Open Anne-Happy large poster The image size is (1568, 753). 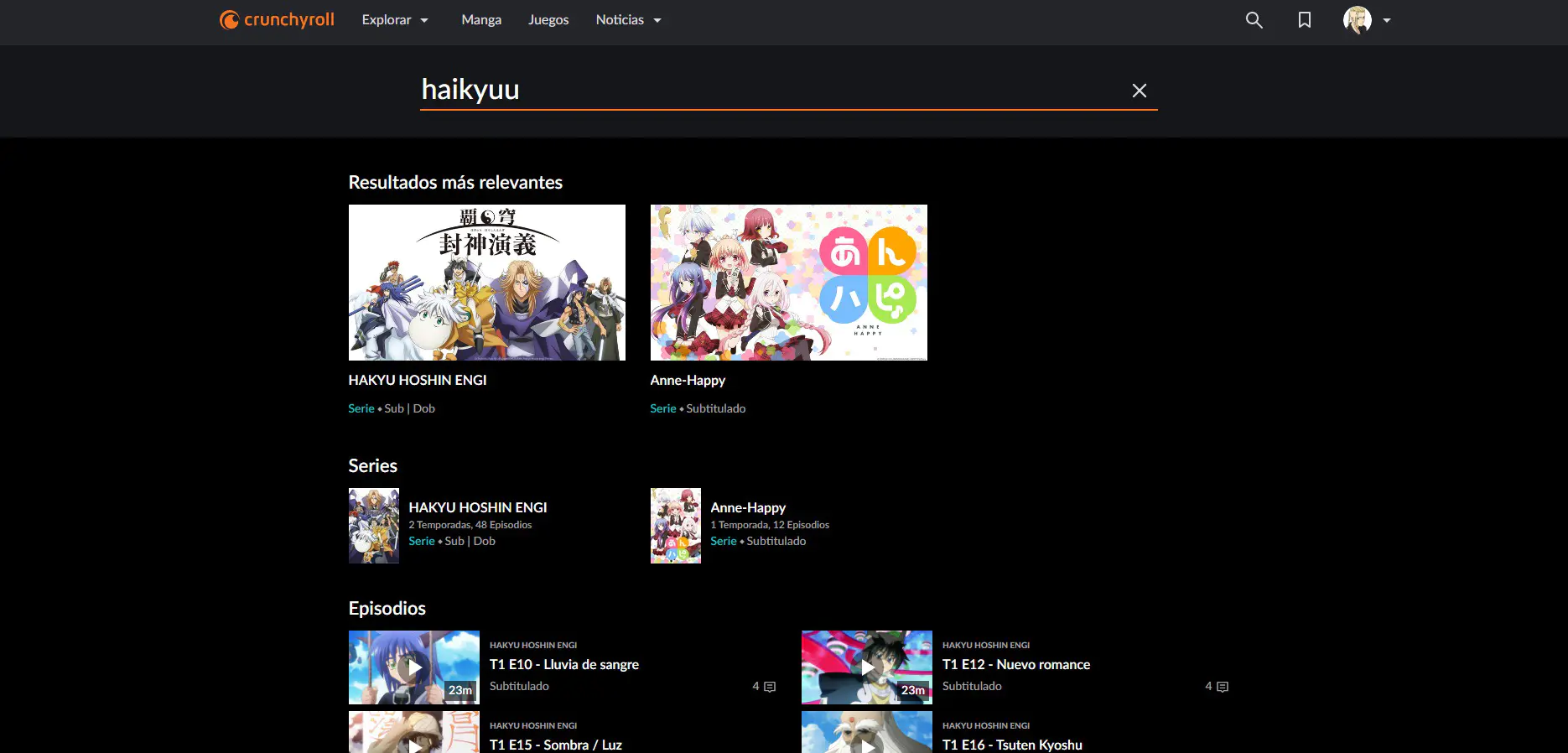coord(788,283)
